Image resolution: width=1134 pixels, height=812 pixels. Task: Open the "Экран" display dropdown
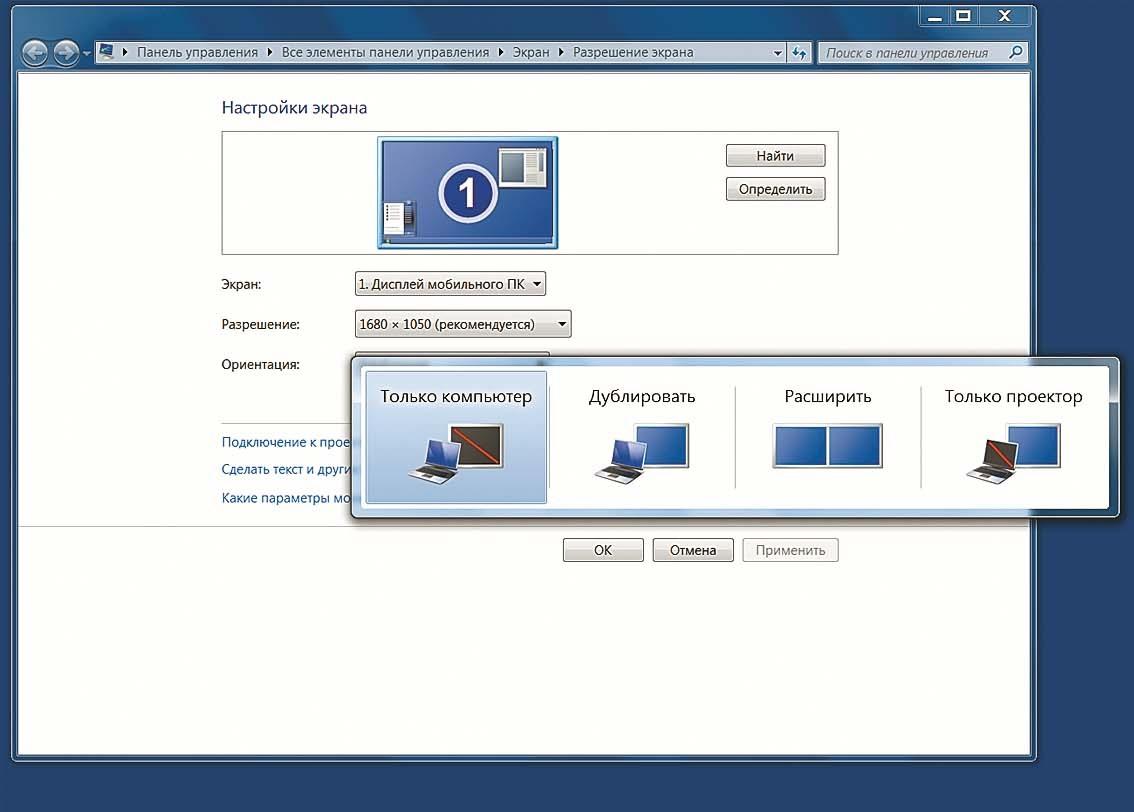click(450, 284)
